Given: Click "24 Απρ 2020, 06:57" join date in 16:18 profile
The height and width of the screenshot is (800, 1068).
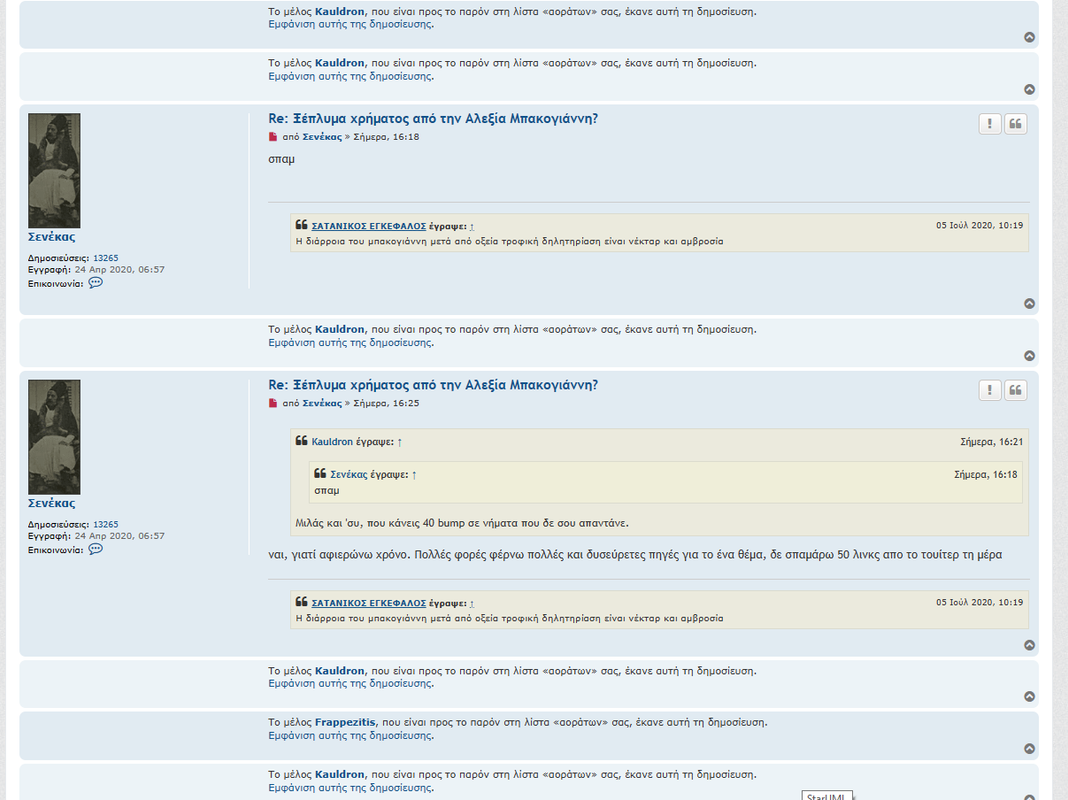Looking at the screenshot, I should point(119,270).
